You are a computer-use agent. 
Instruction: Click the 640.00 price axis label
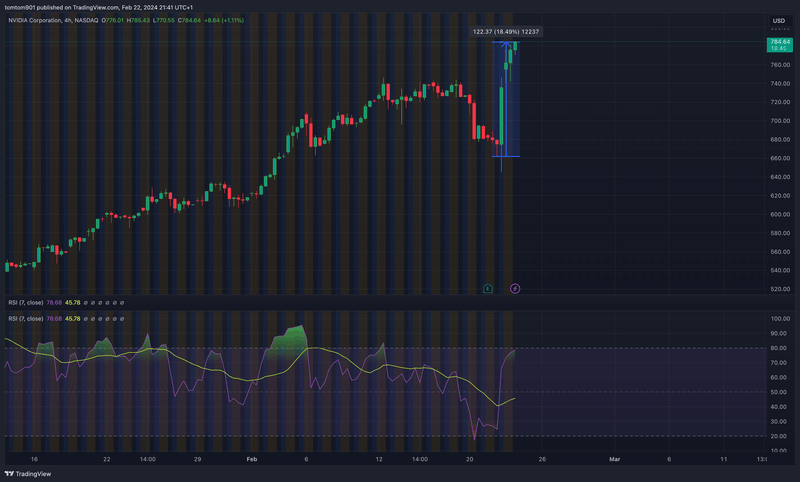click(781, 177)
